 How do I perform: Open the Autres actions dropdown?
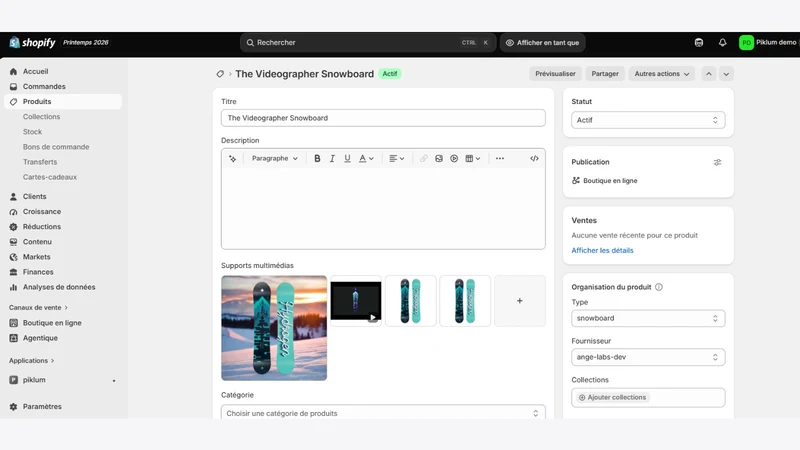(661, 74)
